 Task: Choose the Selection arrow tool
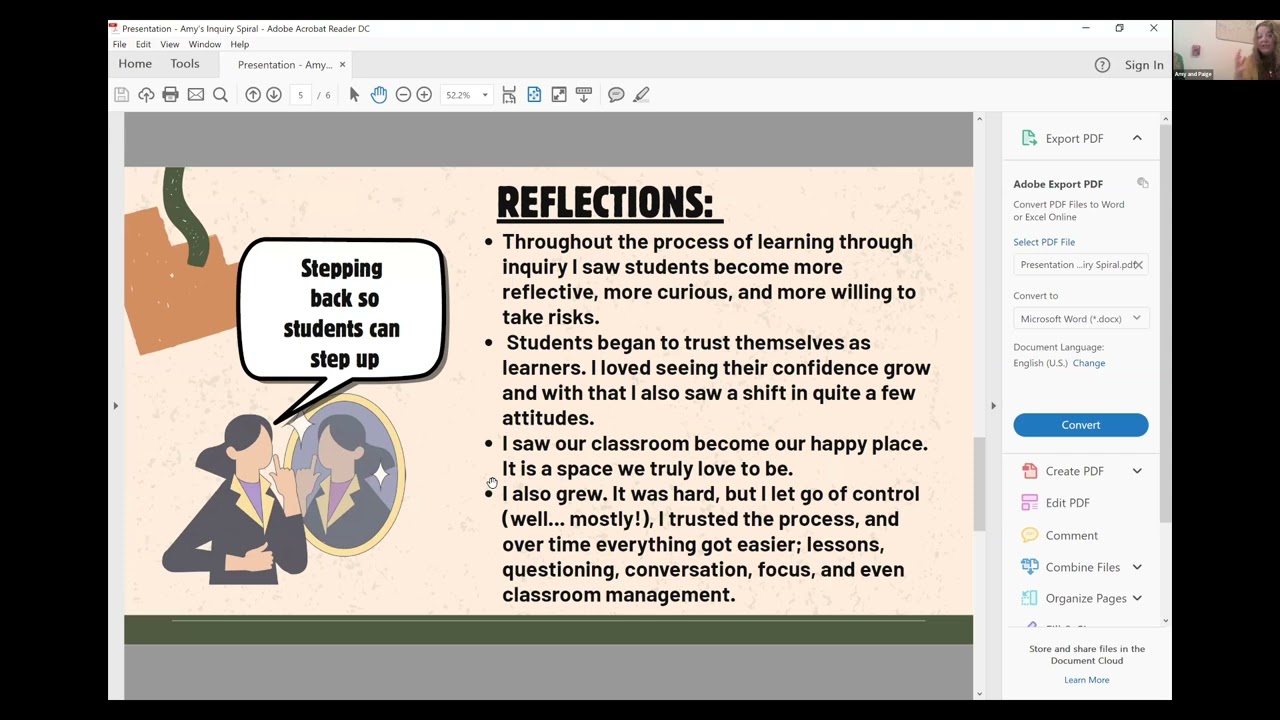coord(354,95)
